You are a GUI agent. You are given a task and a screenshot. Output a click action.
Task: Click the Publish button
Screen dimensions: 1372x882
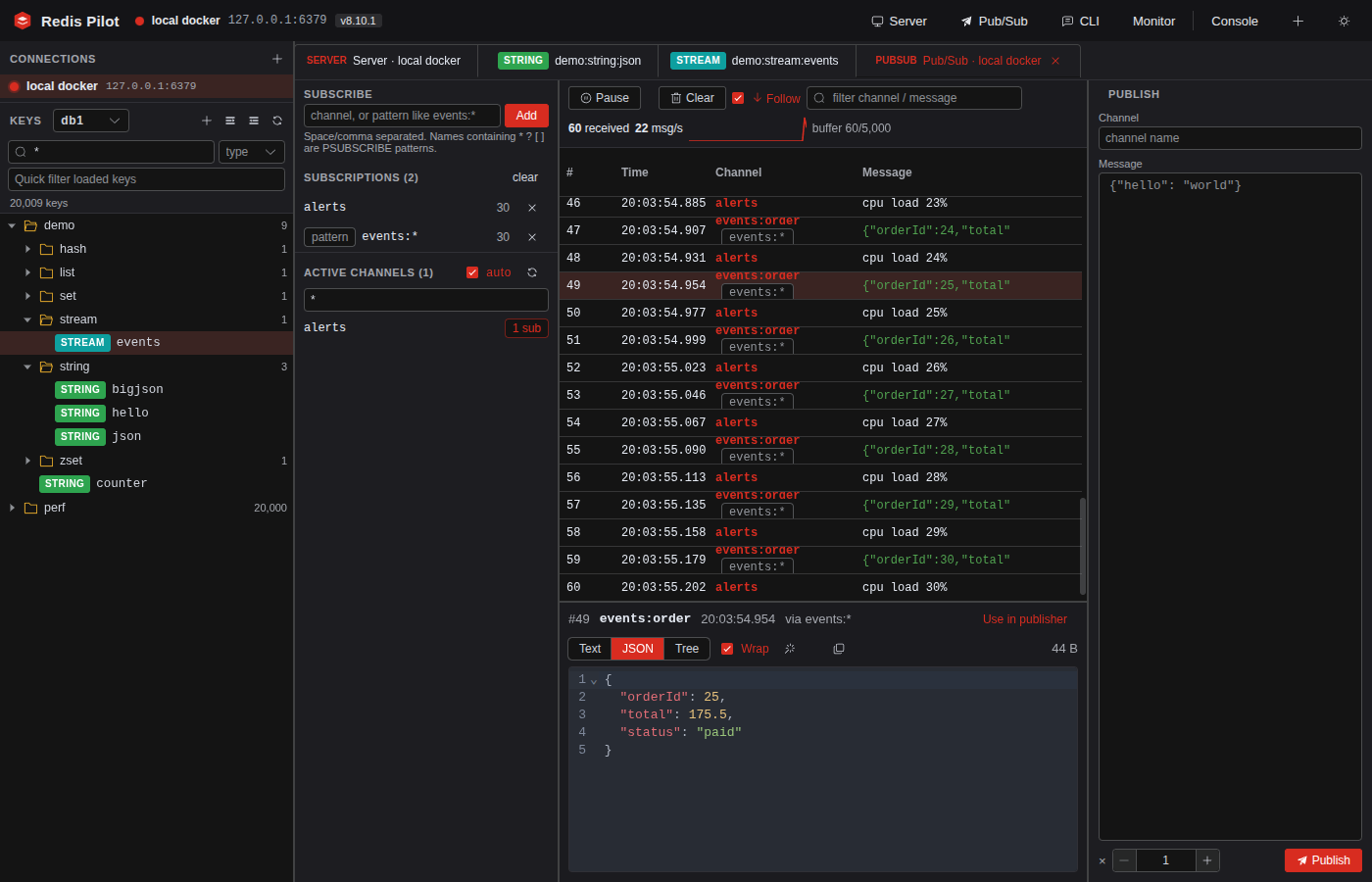1323,860
